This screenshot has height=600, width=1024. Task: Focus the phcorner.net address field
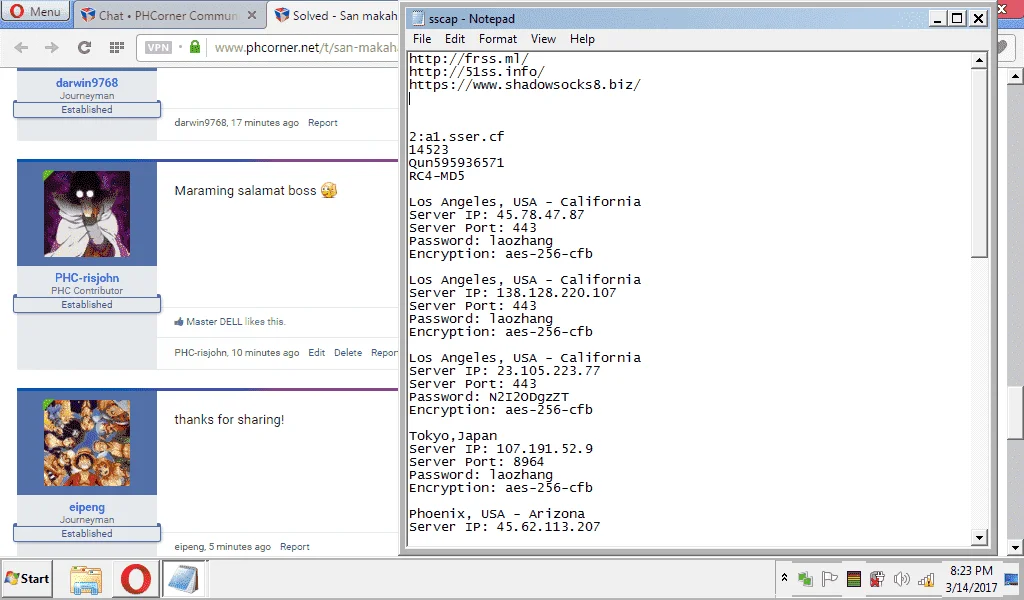pyautogui.click(x=305, y=47)
